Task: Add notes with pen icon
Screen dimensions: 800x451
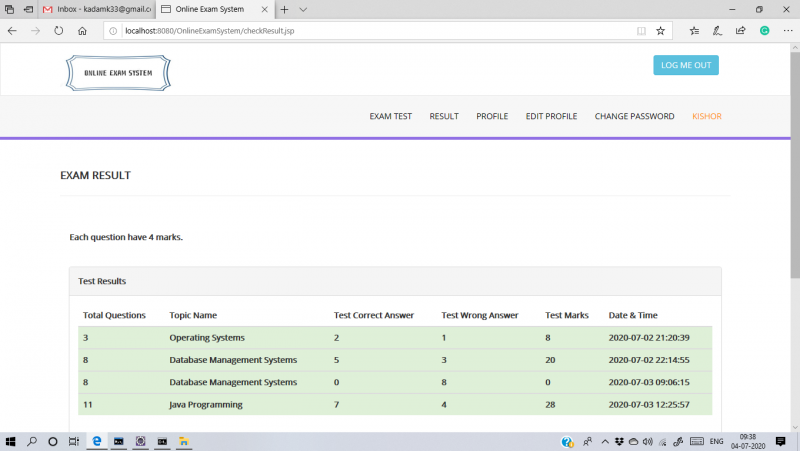Action: coord(717,31)
